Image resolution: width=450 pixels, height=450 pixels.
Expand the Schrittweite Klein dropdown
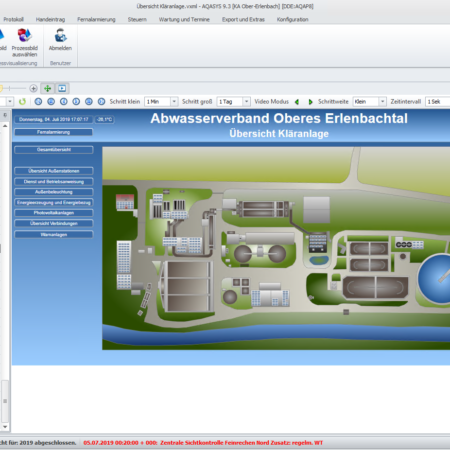tap(382, 101)
